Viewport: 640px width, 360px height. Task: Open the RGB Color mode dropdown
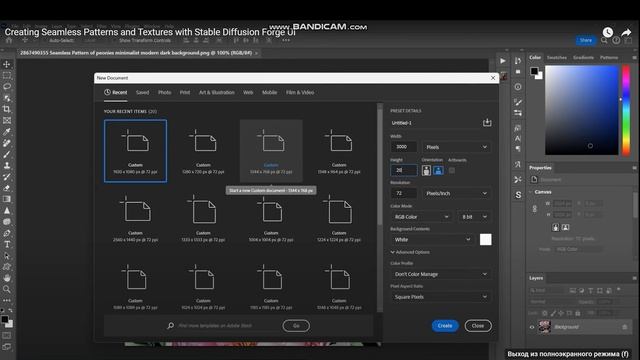click(421, 217)
